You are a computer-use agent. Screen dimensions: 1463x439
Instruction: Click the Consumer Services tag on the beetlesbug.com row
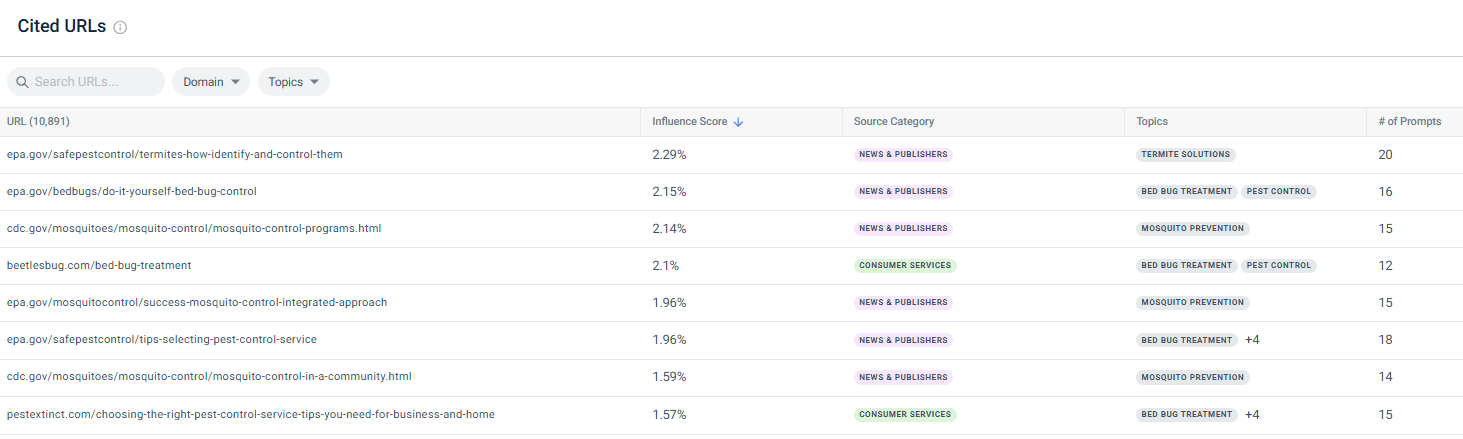tap(905, 266)
